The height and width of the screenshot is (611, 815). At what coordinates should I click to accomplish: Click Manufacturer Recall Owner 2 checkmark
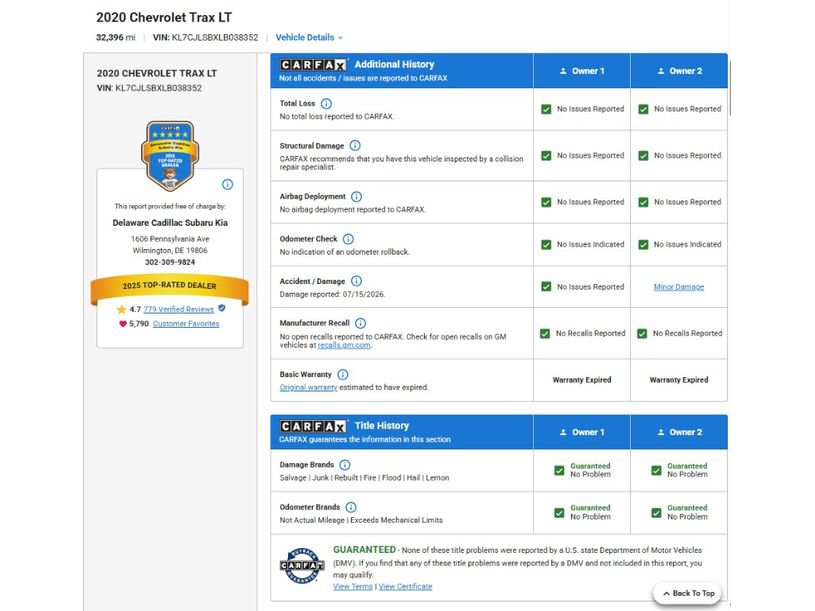point(642,334)
